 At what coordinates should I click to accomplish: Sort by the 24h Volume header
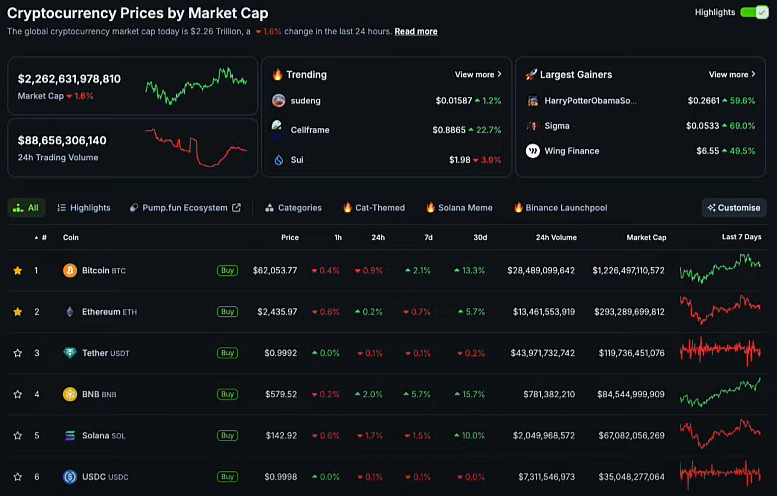(556, 237)
